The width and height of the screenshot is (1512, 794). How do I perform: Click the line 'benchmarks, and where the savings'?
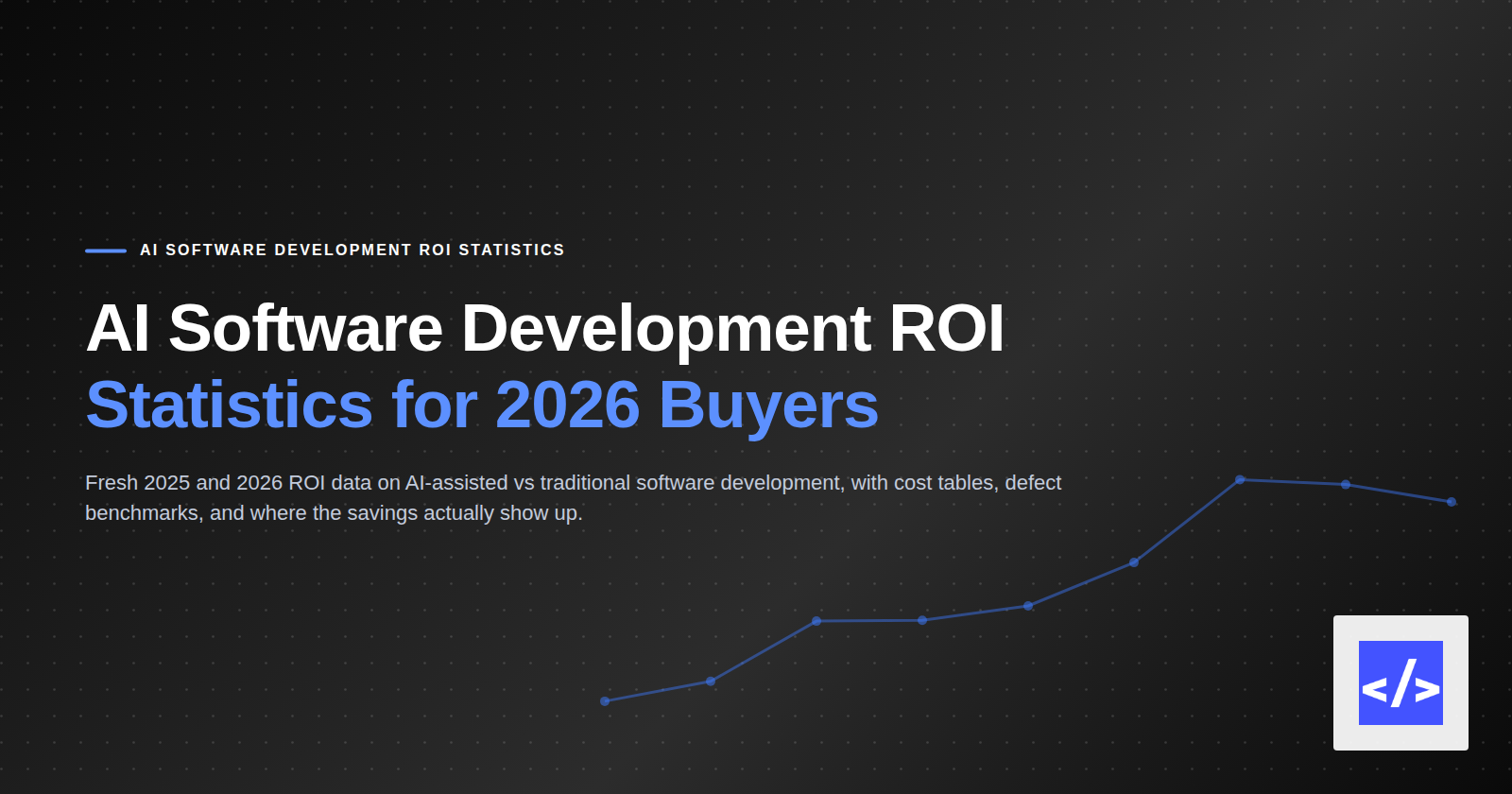334,513
